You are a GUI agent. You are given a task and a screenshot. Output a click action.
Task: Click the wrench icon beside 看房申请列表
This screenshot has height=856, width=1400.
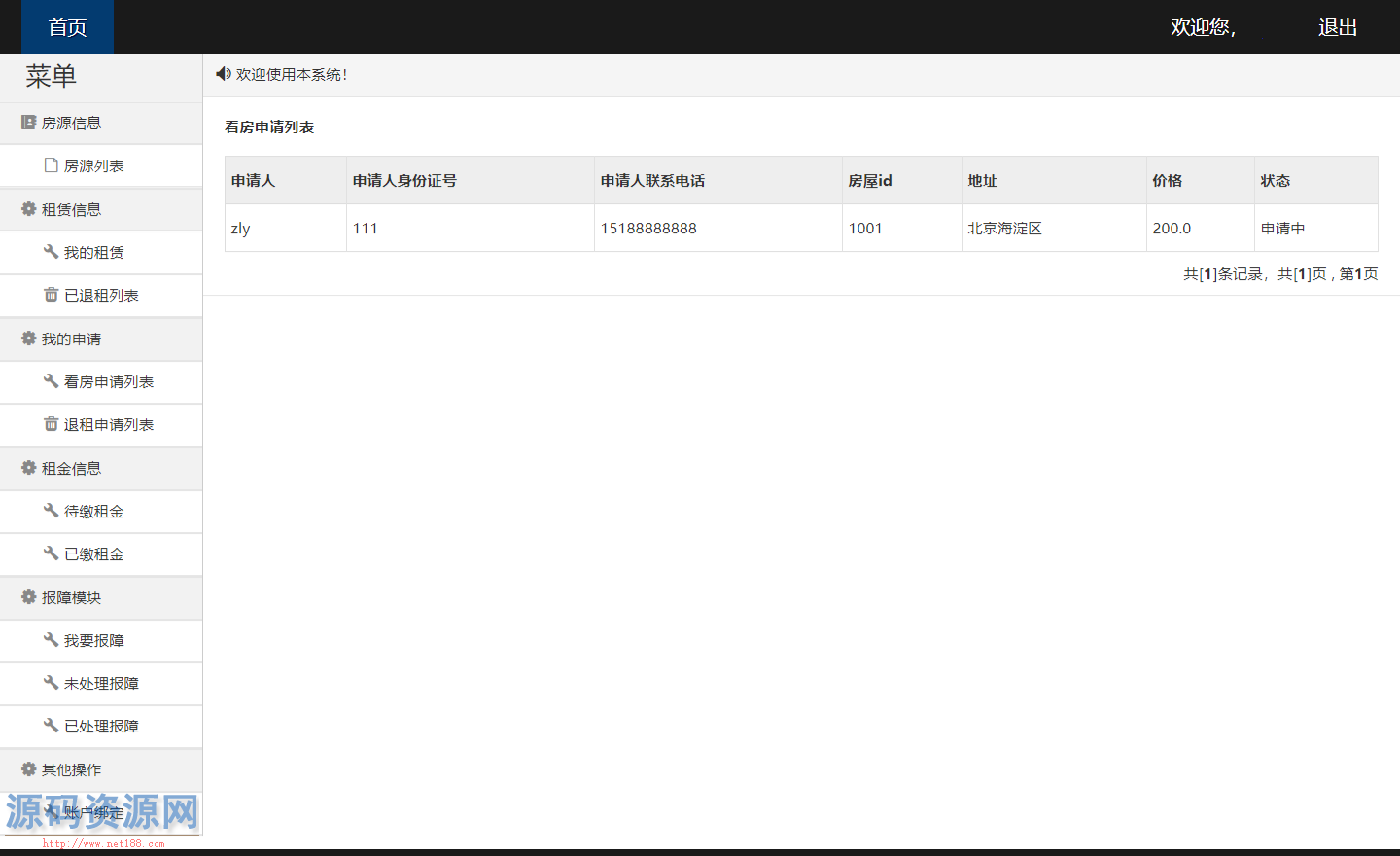point(51,381)
